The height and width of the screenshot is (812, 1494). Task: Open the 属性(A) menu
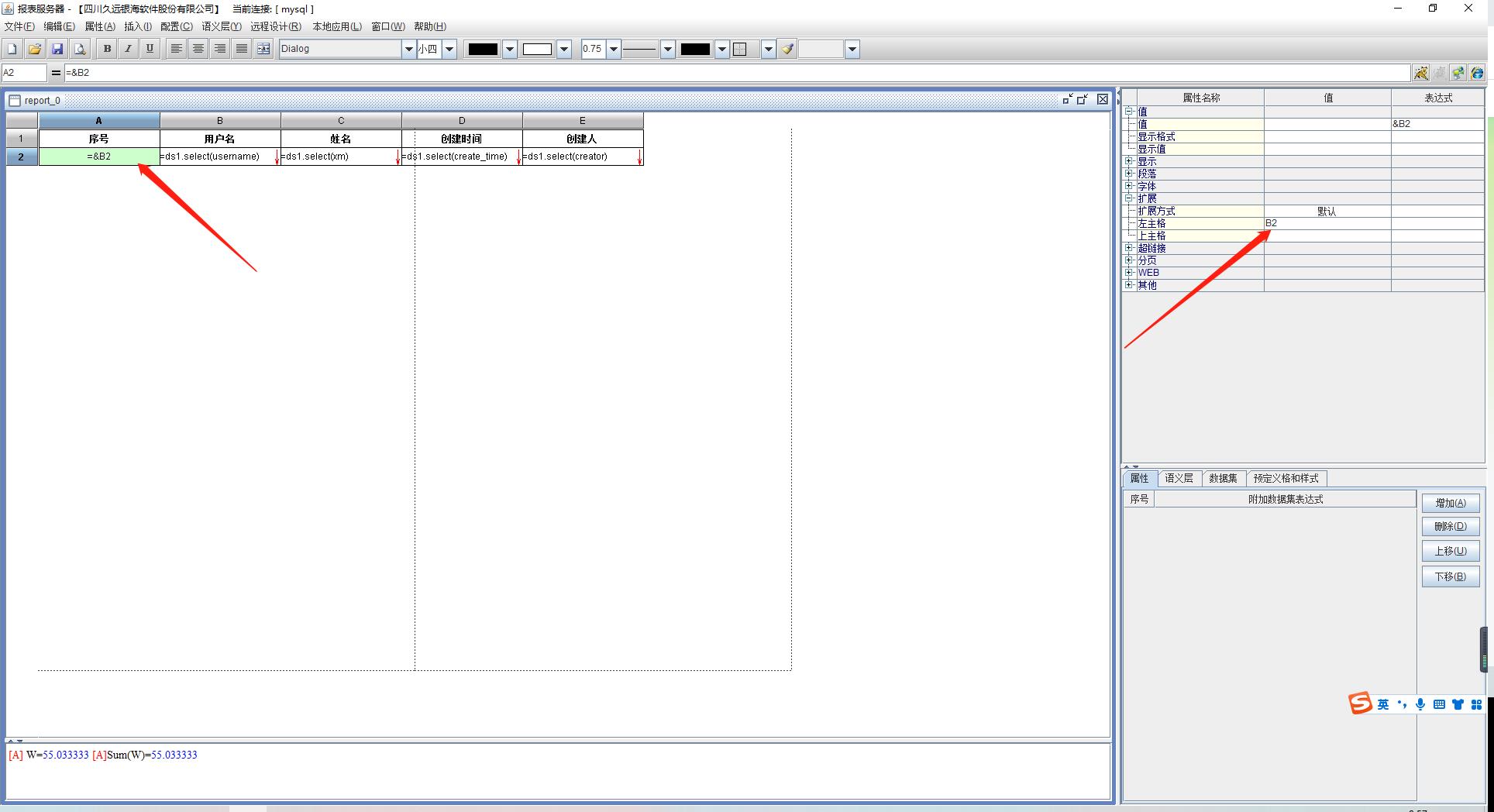coord(100,26)
